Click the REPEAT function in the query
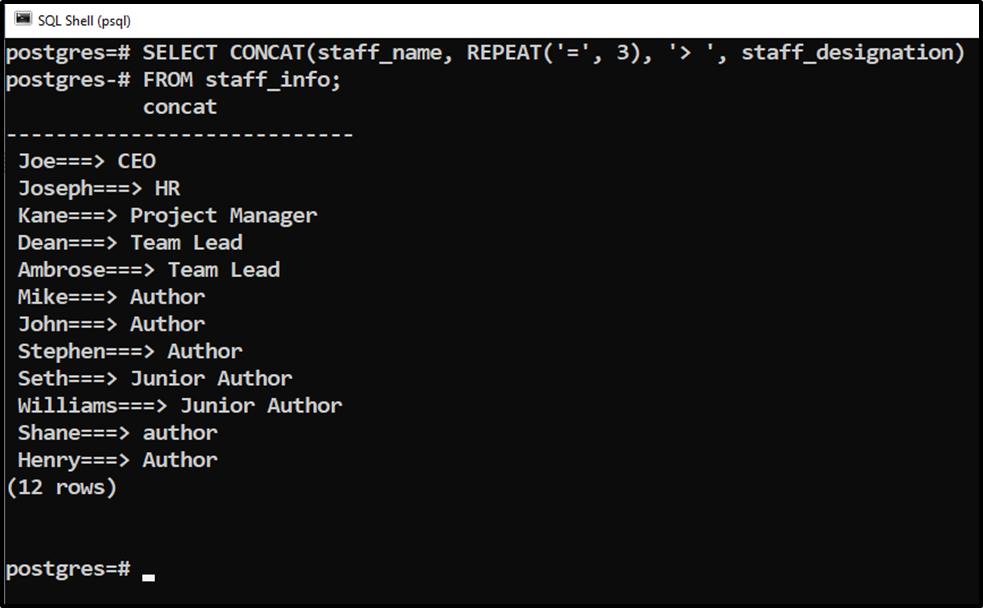The image size is (983, 608). point(504,53)
